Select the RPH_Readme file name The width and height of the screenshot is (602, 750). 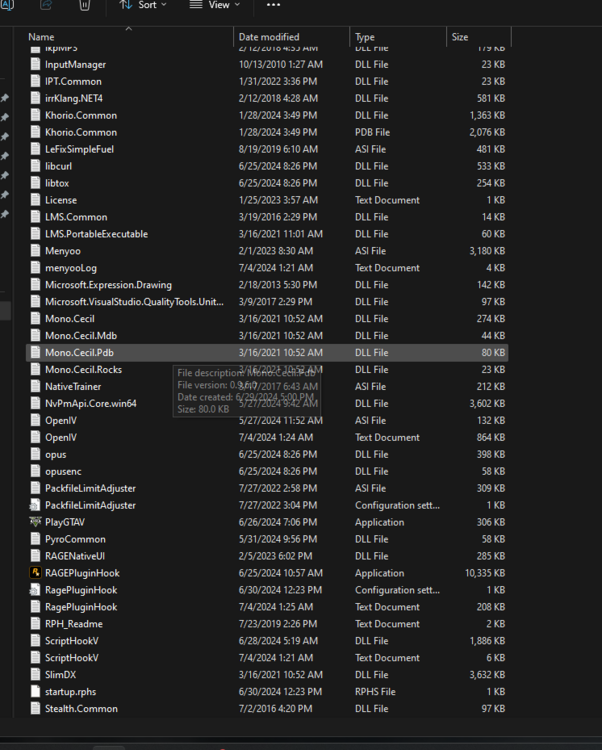pyautogui.click(x=74, y=624)
